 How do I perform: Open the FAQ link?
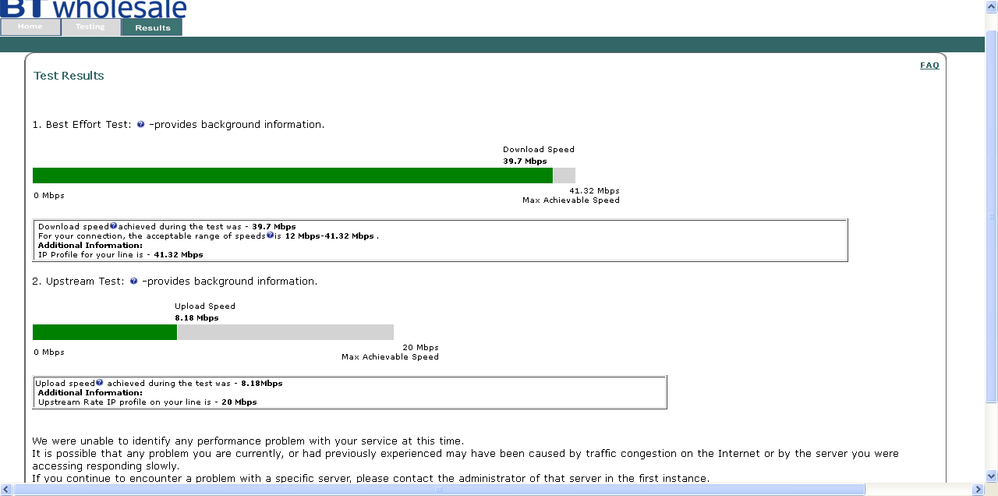click(x=929, y=65)
